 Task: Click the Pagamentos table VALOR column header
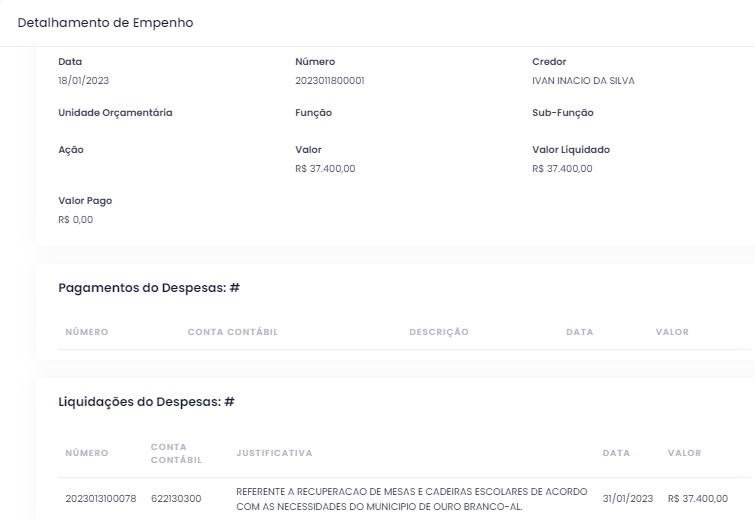point(672,332)
